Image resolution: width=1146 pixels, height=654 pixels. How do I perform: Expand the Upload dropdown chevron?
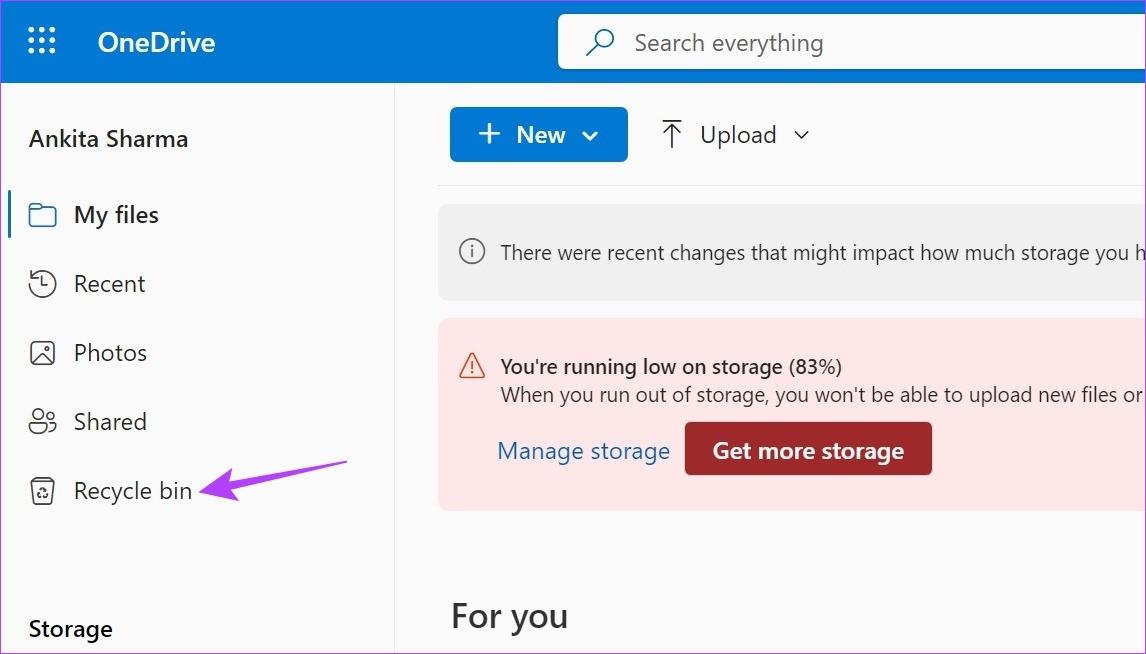click(801, 134)
